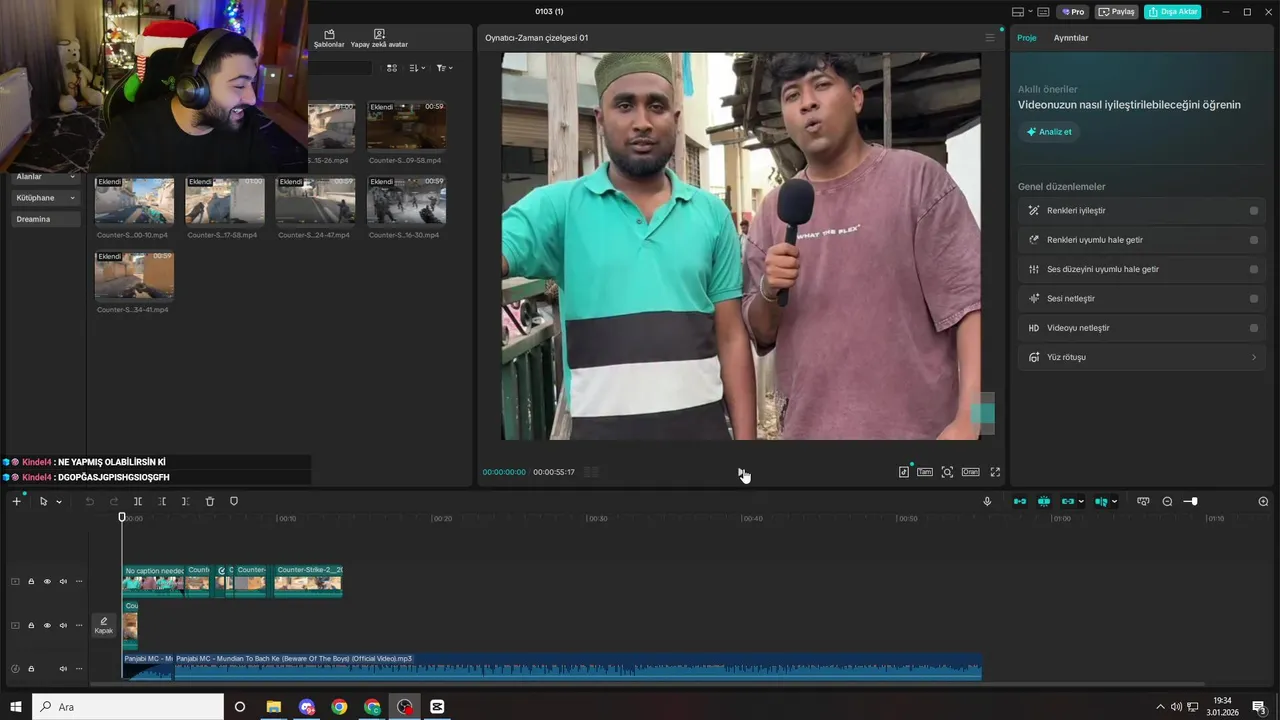Open the player panel hamburger menu
This screenshot has height=720, width=1280.
(x=990, y=38)
